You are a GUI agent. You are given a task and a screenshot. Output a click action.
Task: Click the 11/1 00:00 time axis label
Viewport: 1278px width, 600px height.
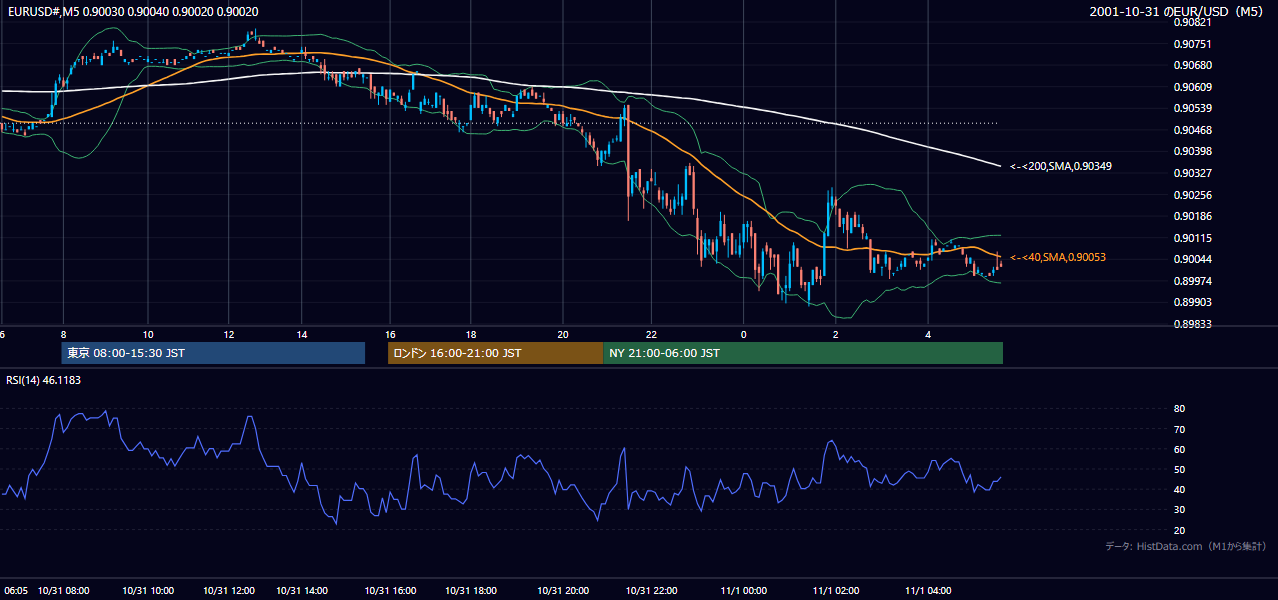click(x=743, y=591)
